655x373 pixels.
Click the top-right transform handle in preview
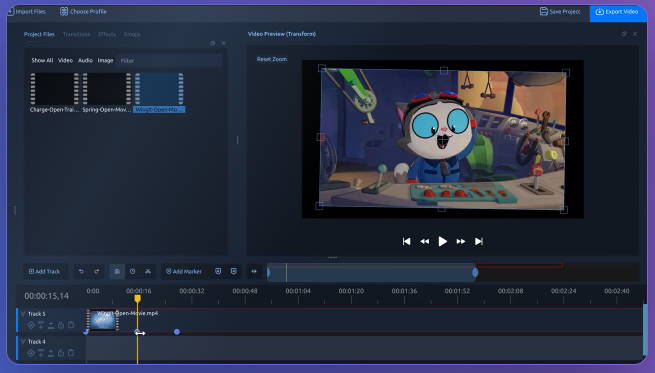(x=566, y=73)
